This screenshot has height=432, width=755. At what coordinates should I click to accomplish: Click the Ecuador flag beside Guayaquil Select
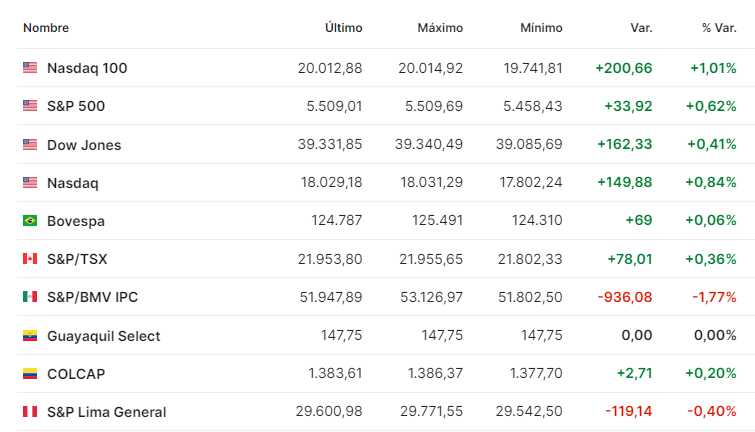point(30,335)
